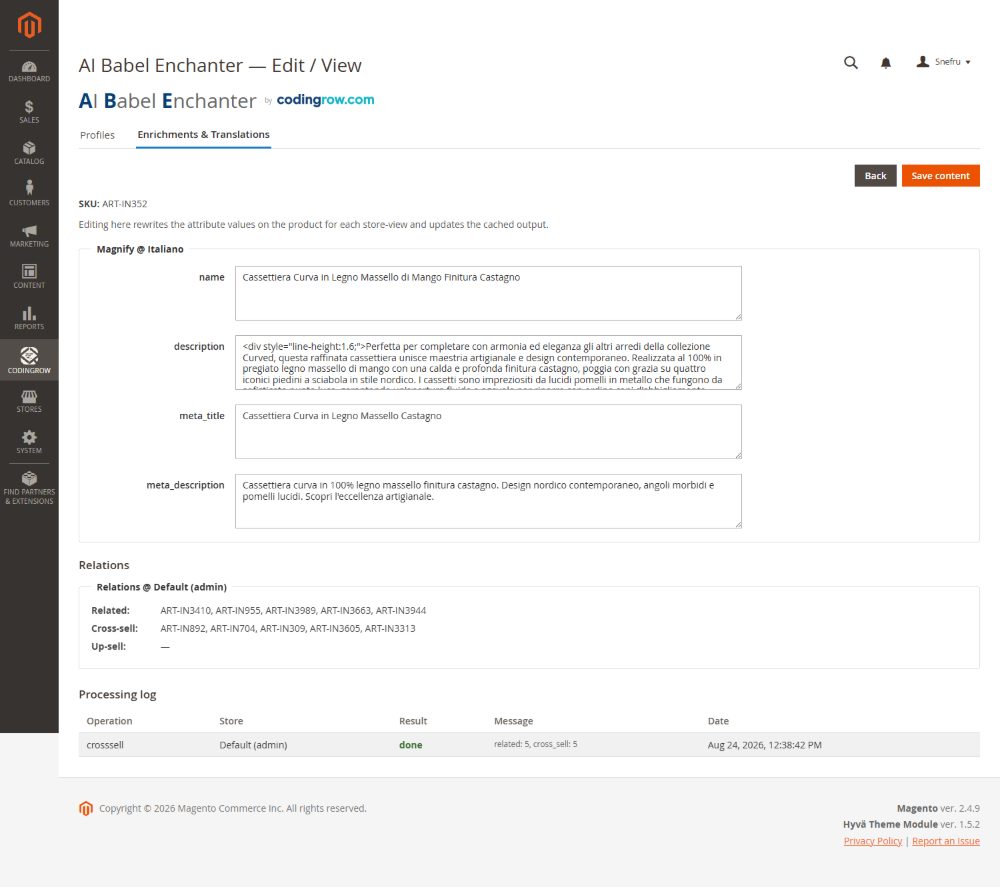Click into the description text area
The image size is (1000, 887).
(x=488, y=362)
